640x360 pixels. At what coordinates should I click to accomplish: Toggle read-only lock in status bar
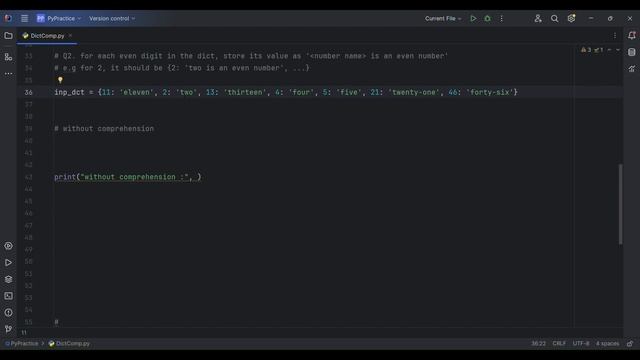[630, 344]
